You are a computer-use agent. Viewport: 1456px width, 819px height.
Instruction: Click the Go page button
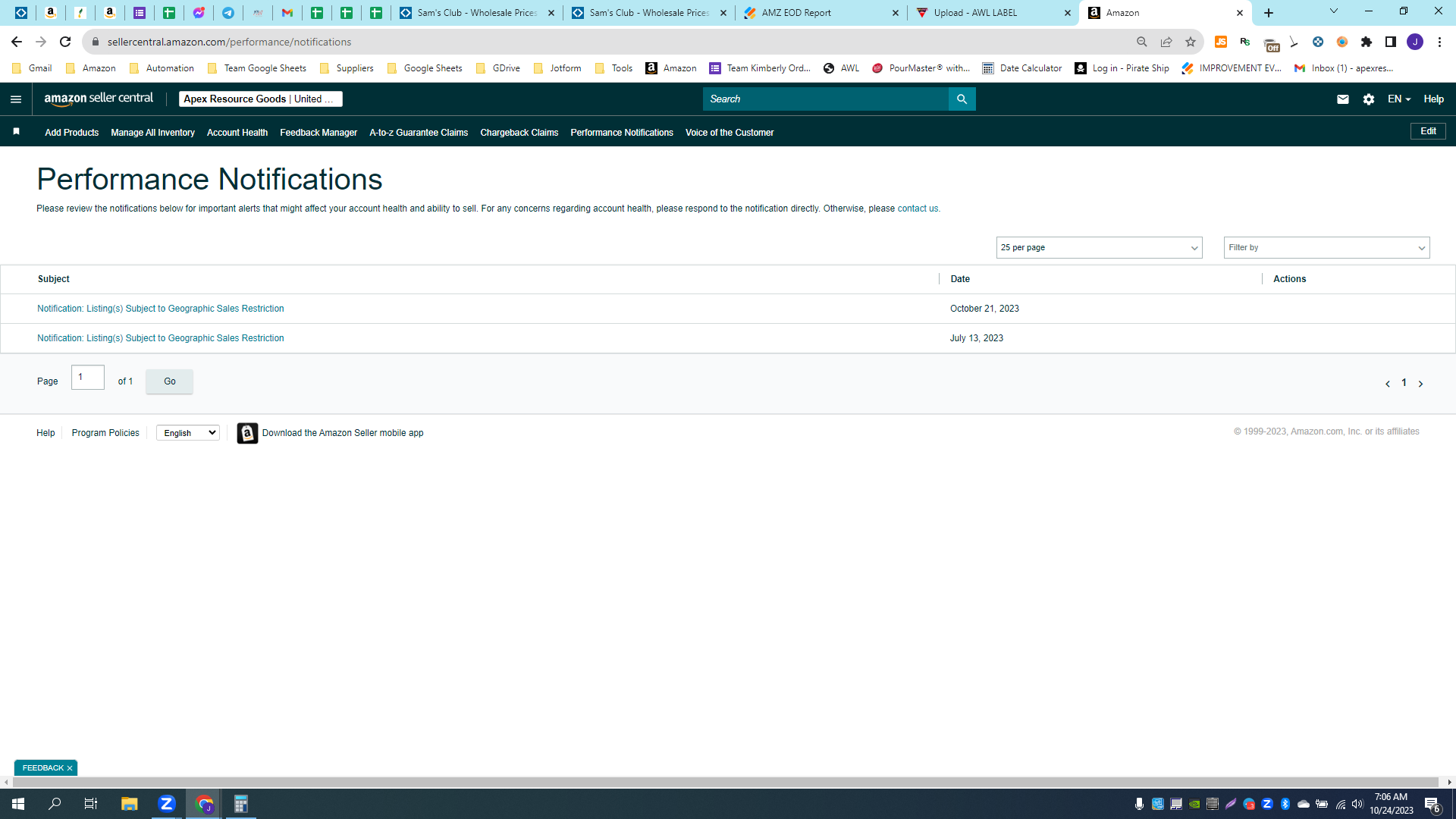pos(169,381)
